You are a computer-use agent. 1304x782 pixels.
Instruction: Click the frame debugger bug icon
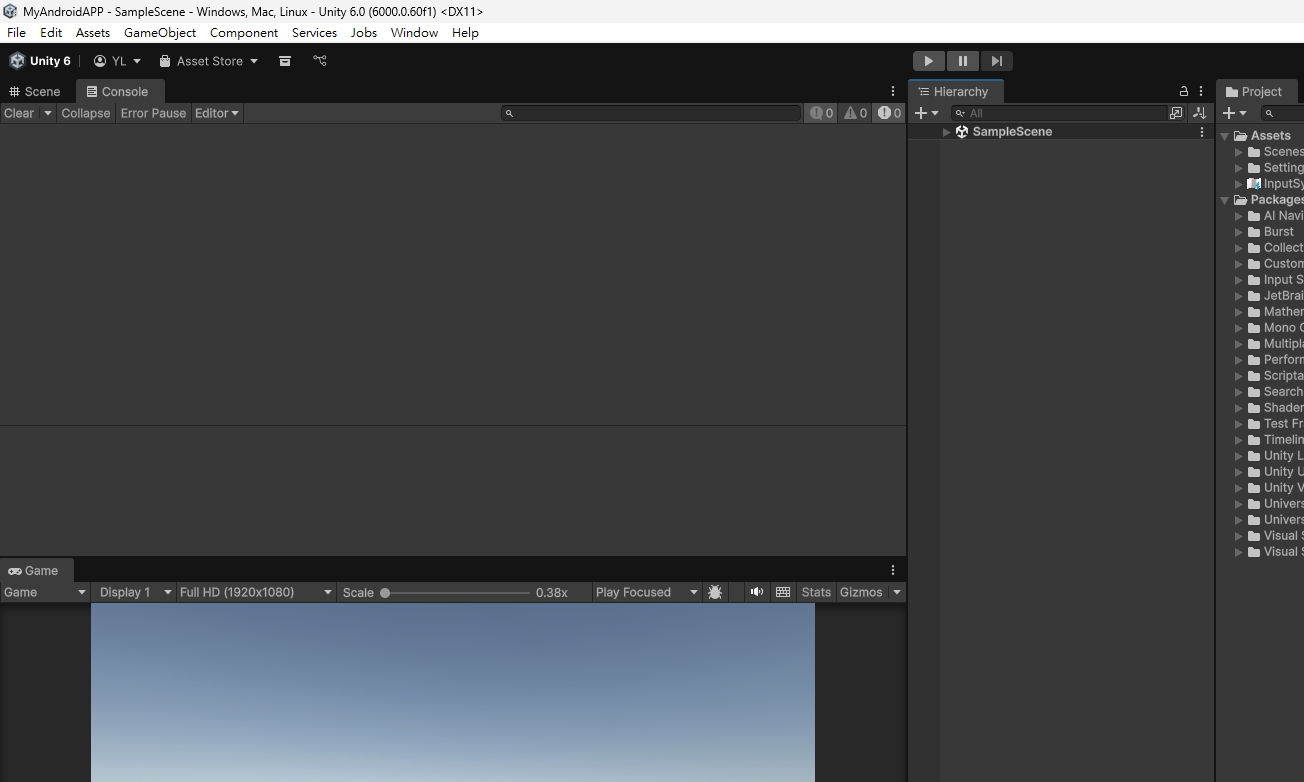(715, 592)
